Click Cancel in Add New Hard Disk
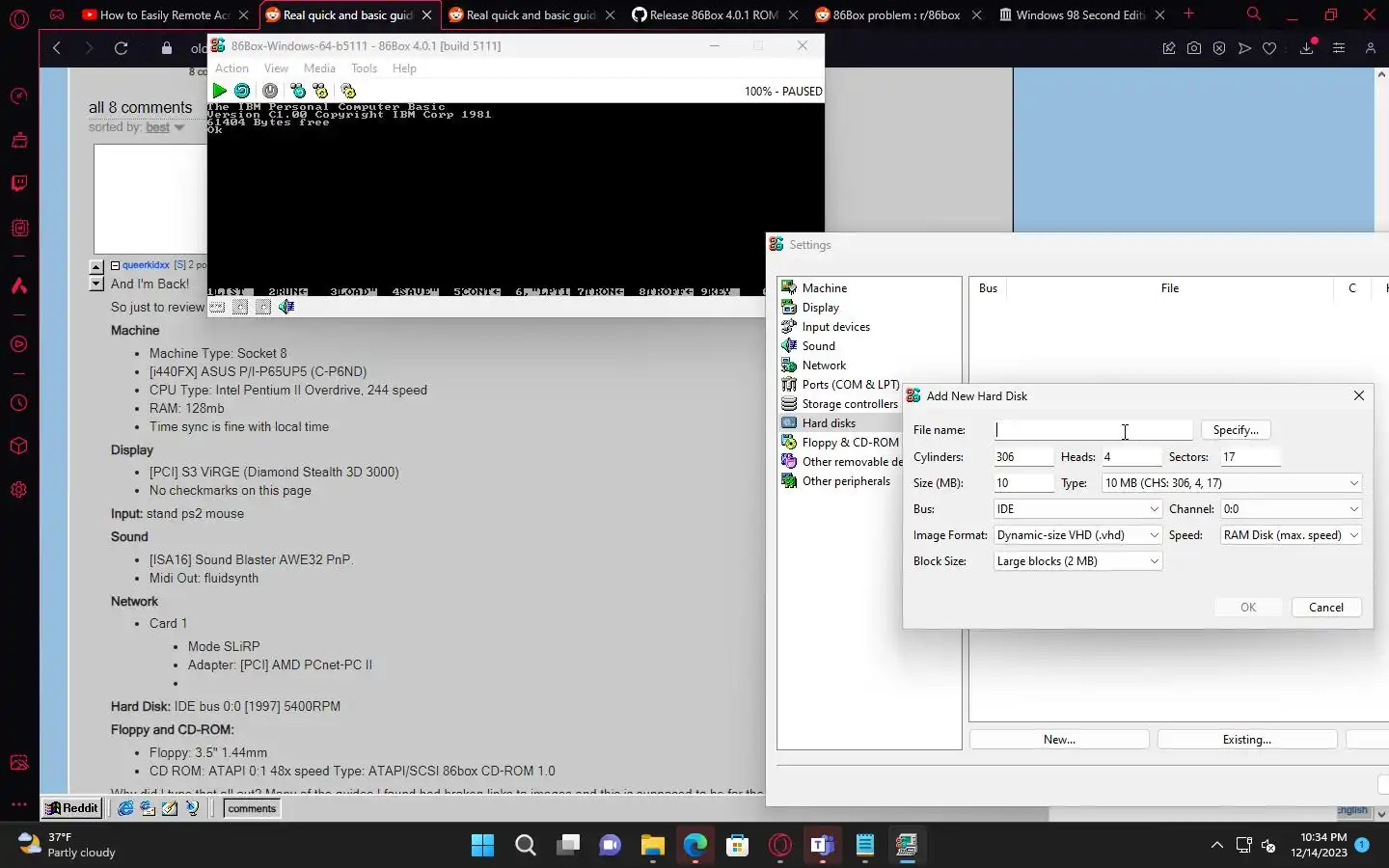The width and height of the screenshot is (1389, 868). tap(1325, 608)
